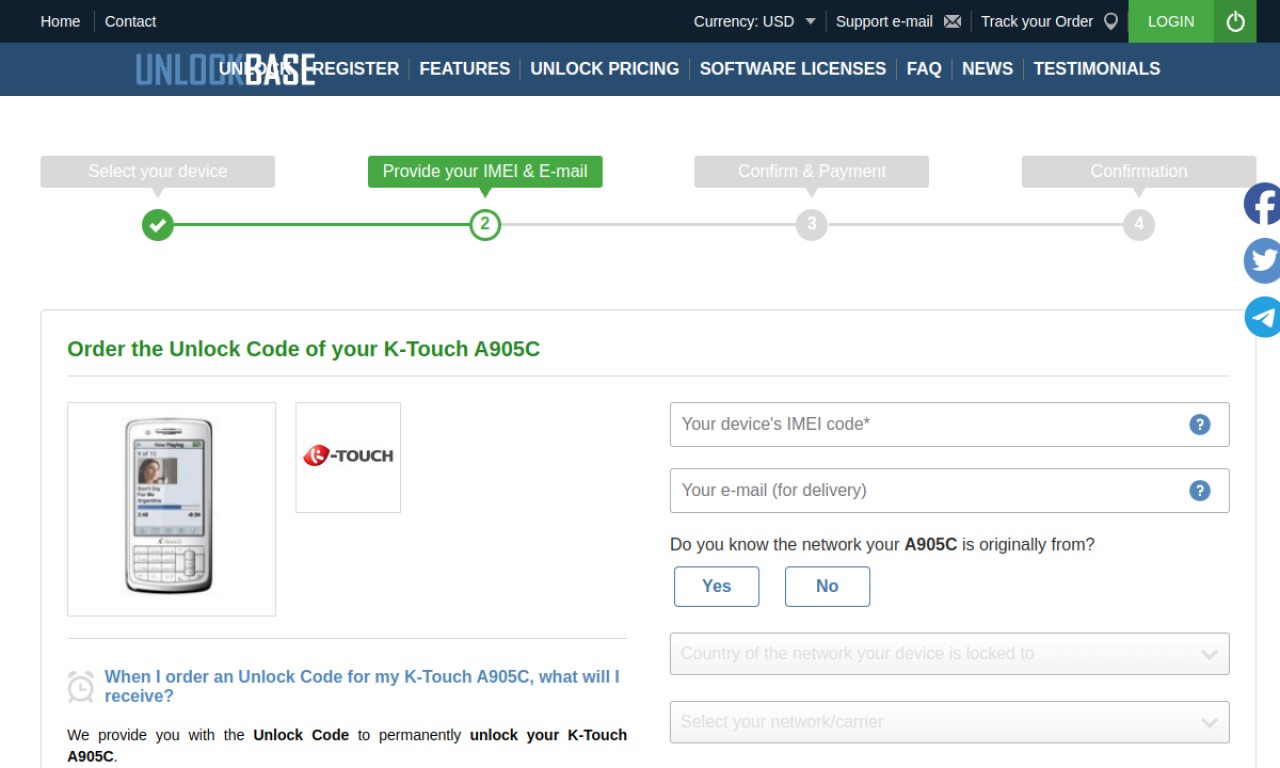
Task: Click the completed step one checkmark circle
Action: (x=157, y=224)
